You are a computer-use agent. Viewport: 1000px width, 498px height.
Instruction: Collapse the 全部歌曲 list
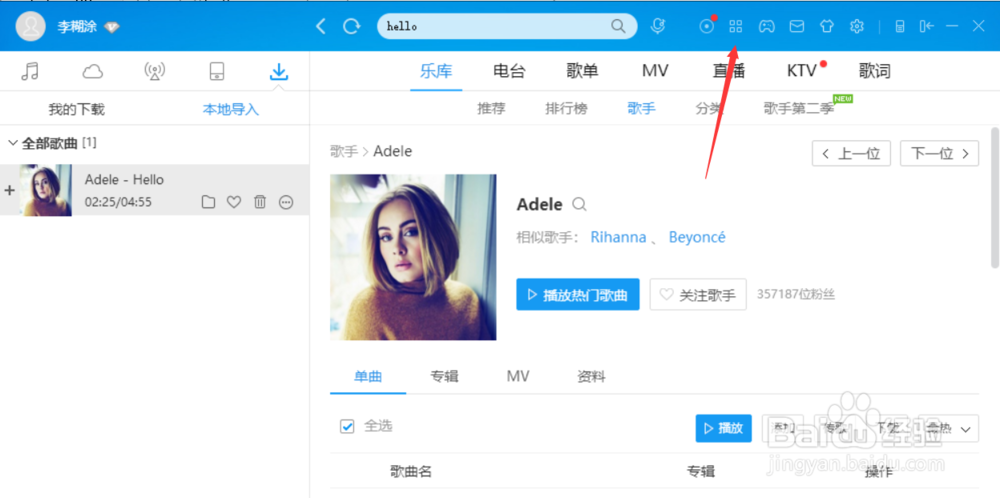13,143
